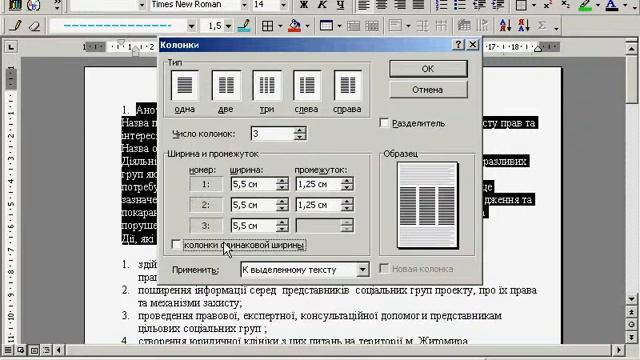Image resolution: width=640 pixels, height=360 pixels.
Task: Decrease the paragraph indent
Action: [479, 4]
